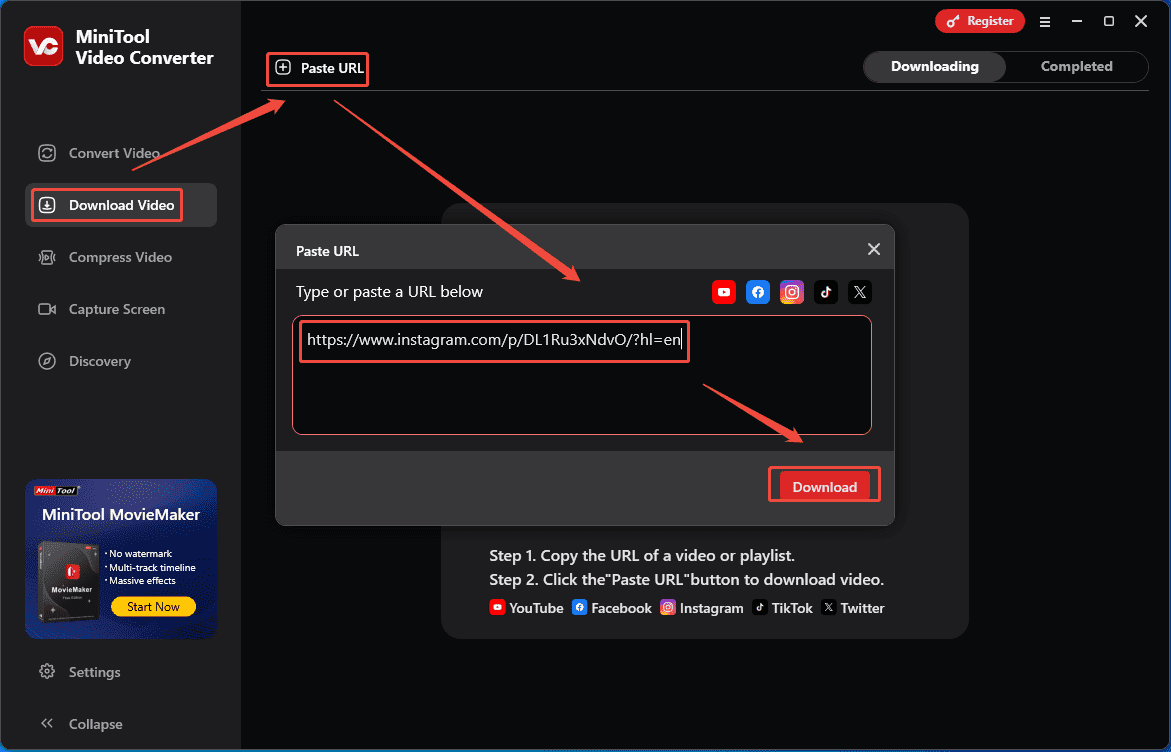Click the 'Massive effects' ad text
Image resolution: width=1171 pixels, height=752 pixels.
(x=141, y=581)
